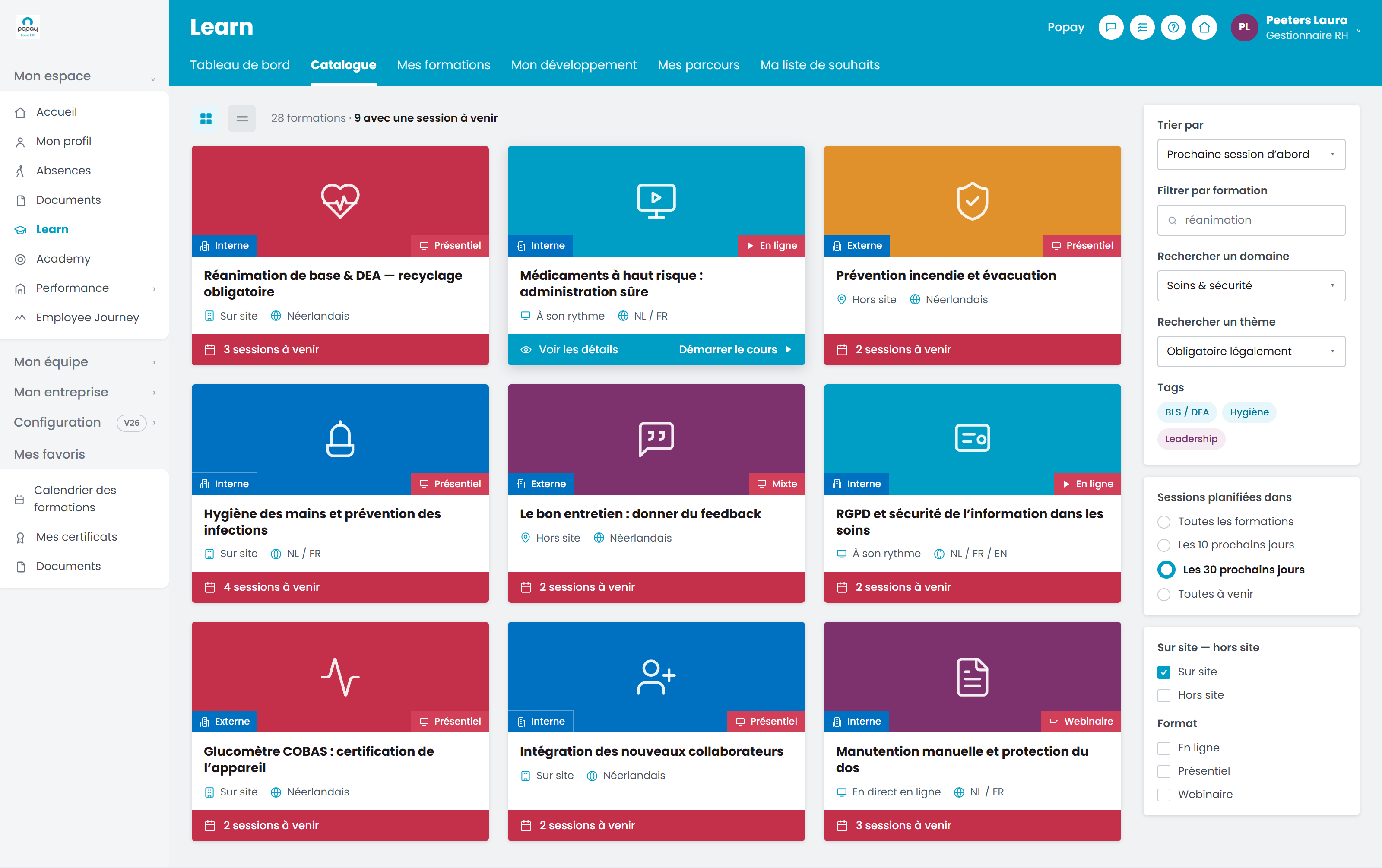This screenshot has height=868, width=1382.
Task: Click Démarrer le cours button
Action: pos(735,349)
